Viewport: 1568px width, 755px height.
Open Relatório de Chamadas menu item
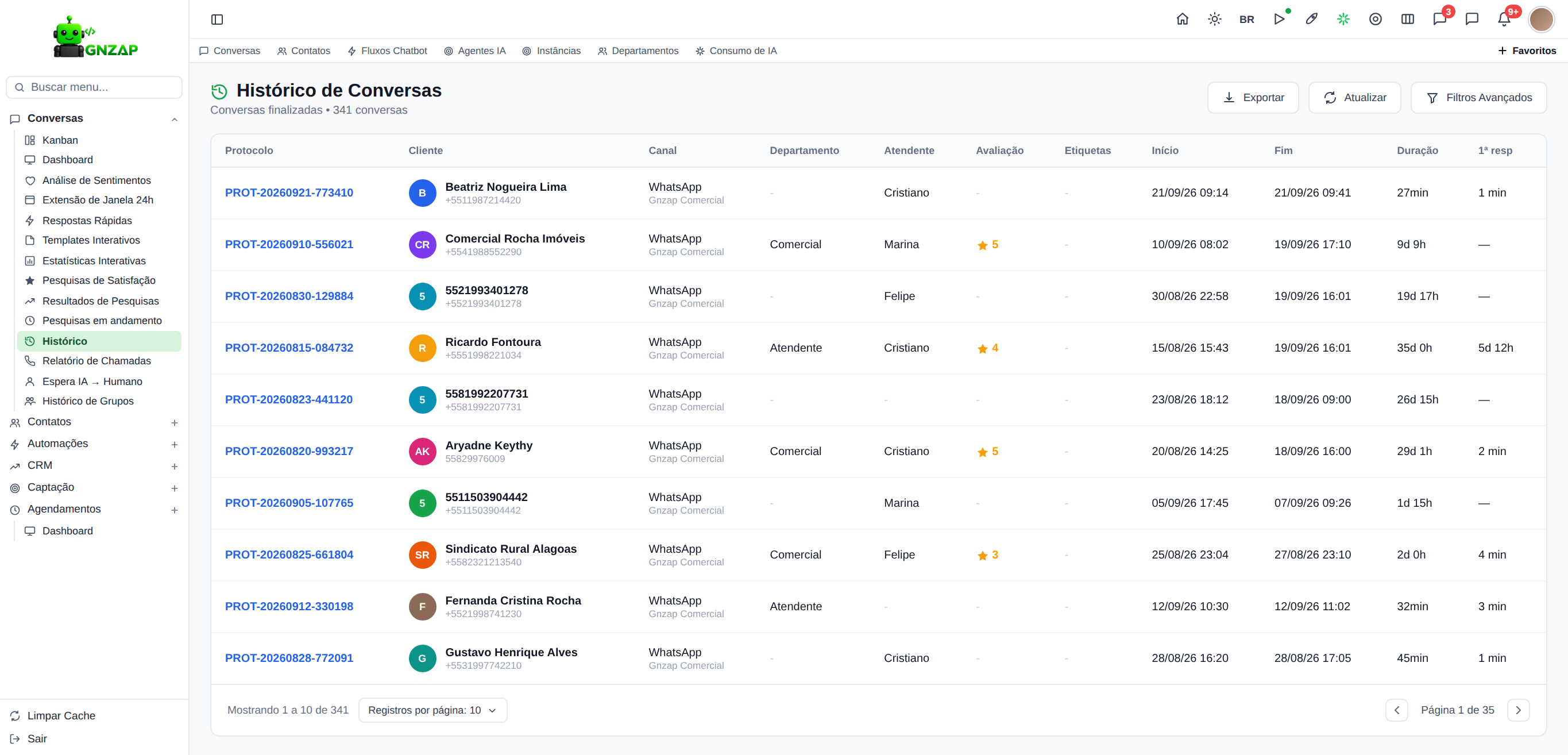pos(99,361)
